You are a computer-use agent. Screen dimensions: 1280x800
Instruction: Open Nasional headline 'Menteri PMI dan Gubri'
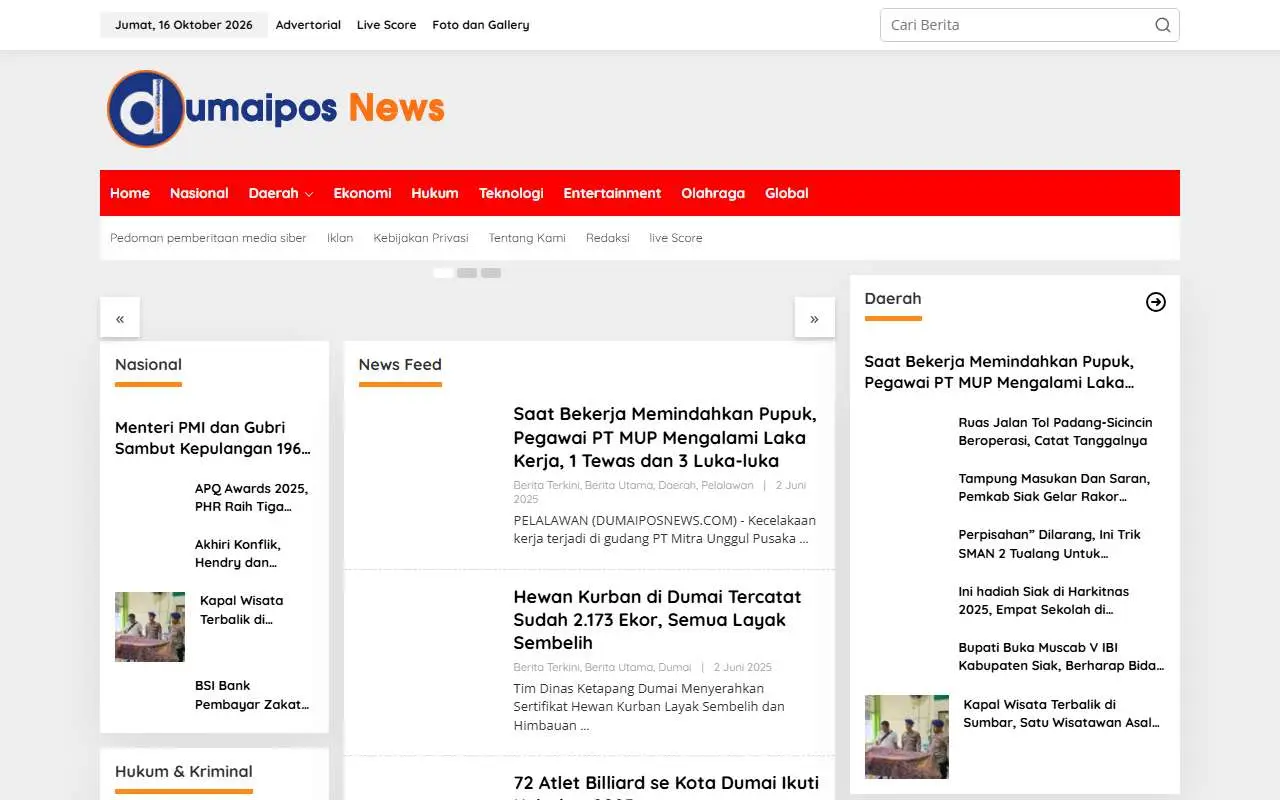pyautogui.click(x=213, y=438)
